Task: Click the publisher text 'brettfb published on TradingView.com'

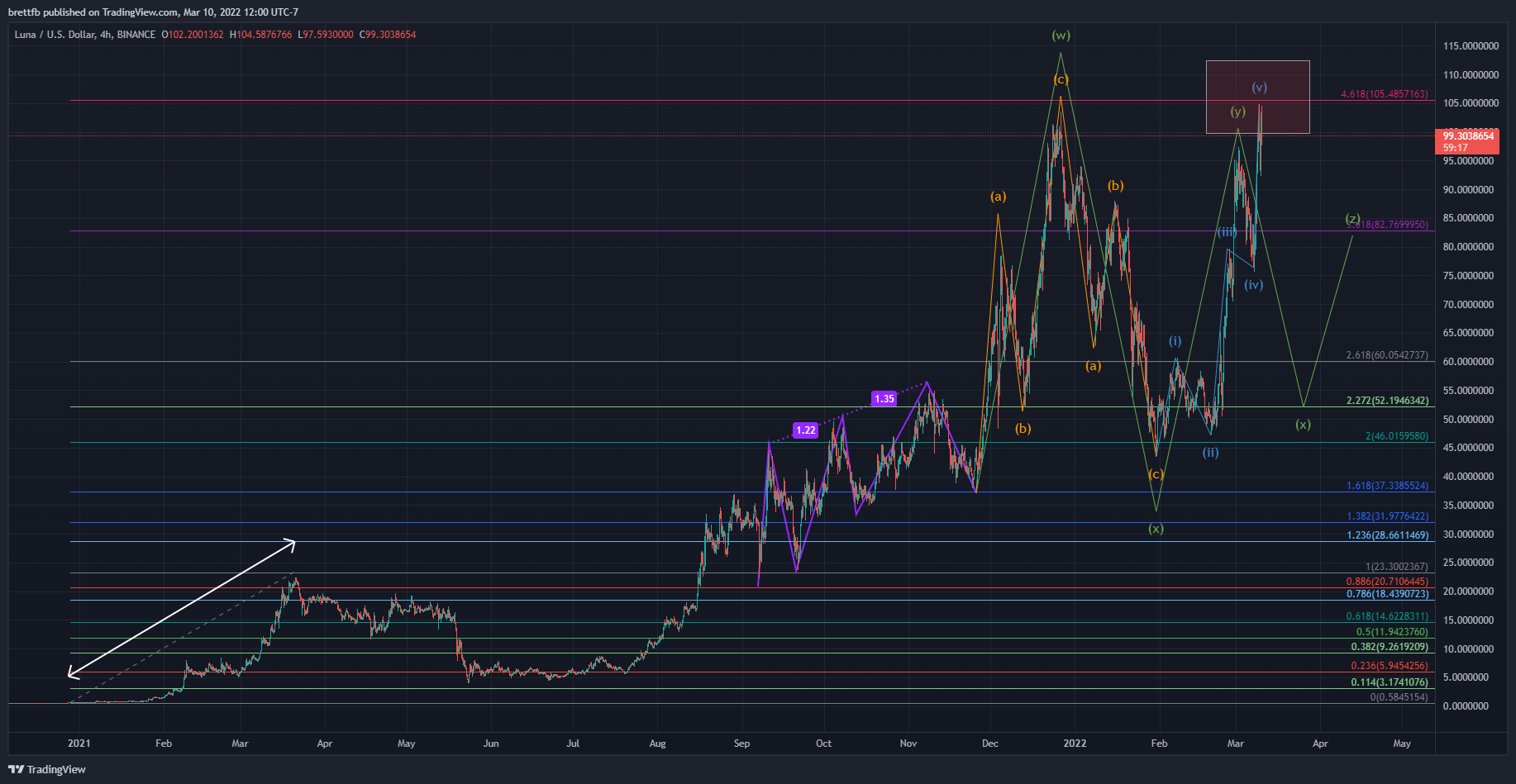Action: pos(93,12)
